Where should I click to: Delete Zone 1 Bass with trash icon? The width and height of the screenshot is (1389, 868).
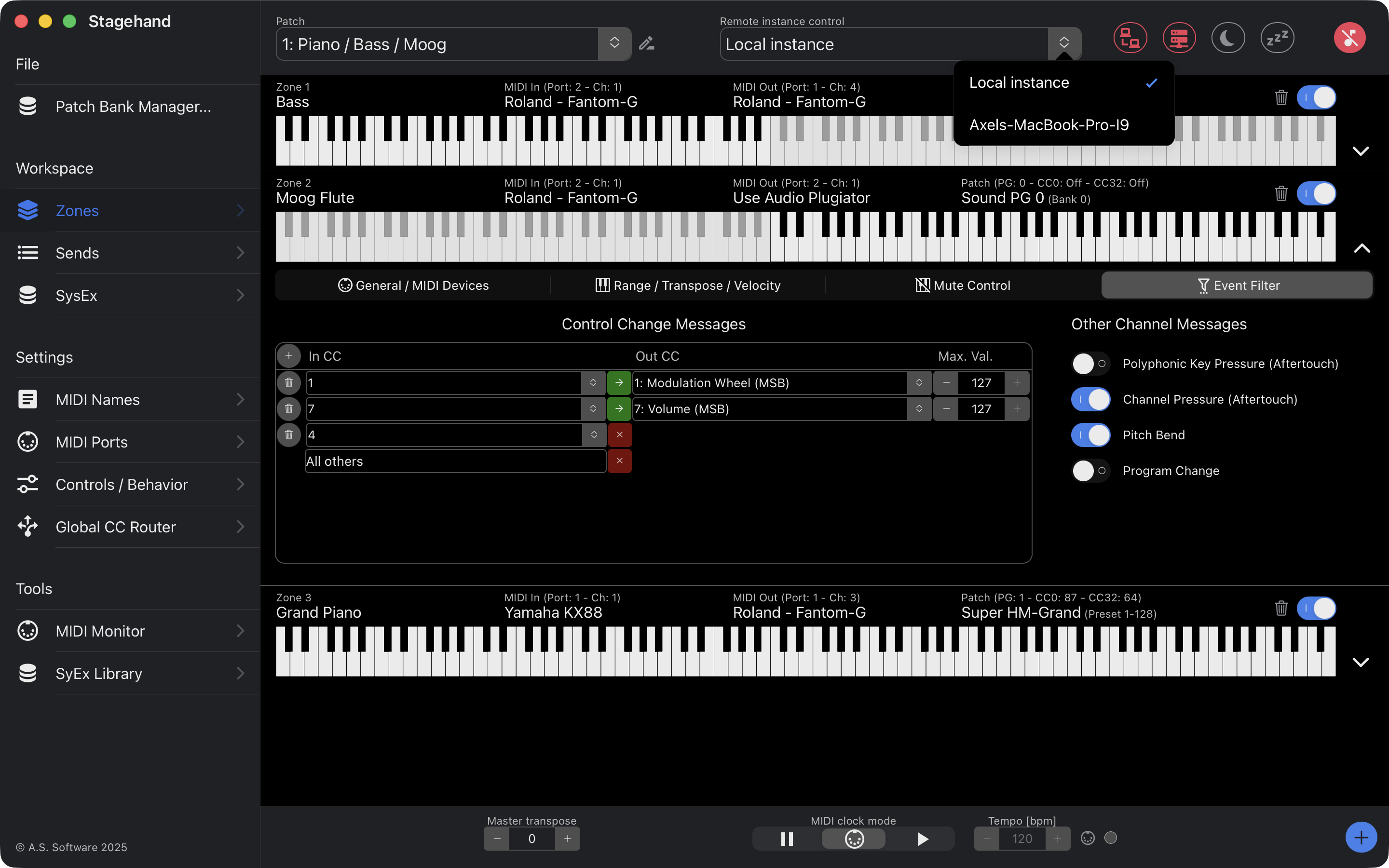point(1281,97)
